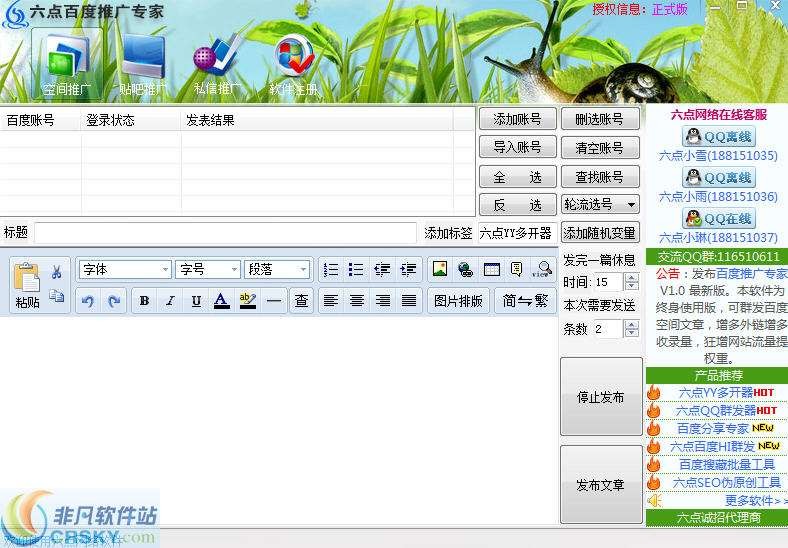This screenshot has height=548, width=788.
Task: Increase the 条数 post count
Action: (631, 324)
